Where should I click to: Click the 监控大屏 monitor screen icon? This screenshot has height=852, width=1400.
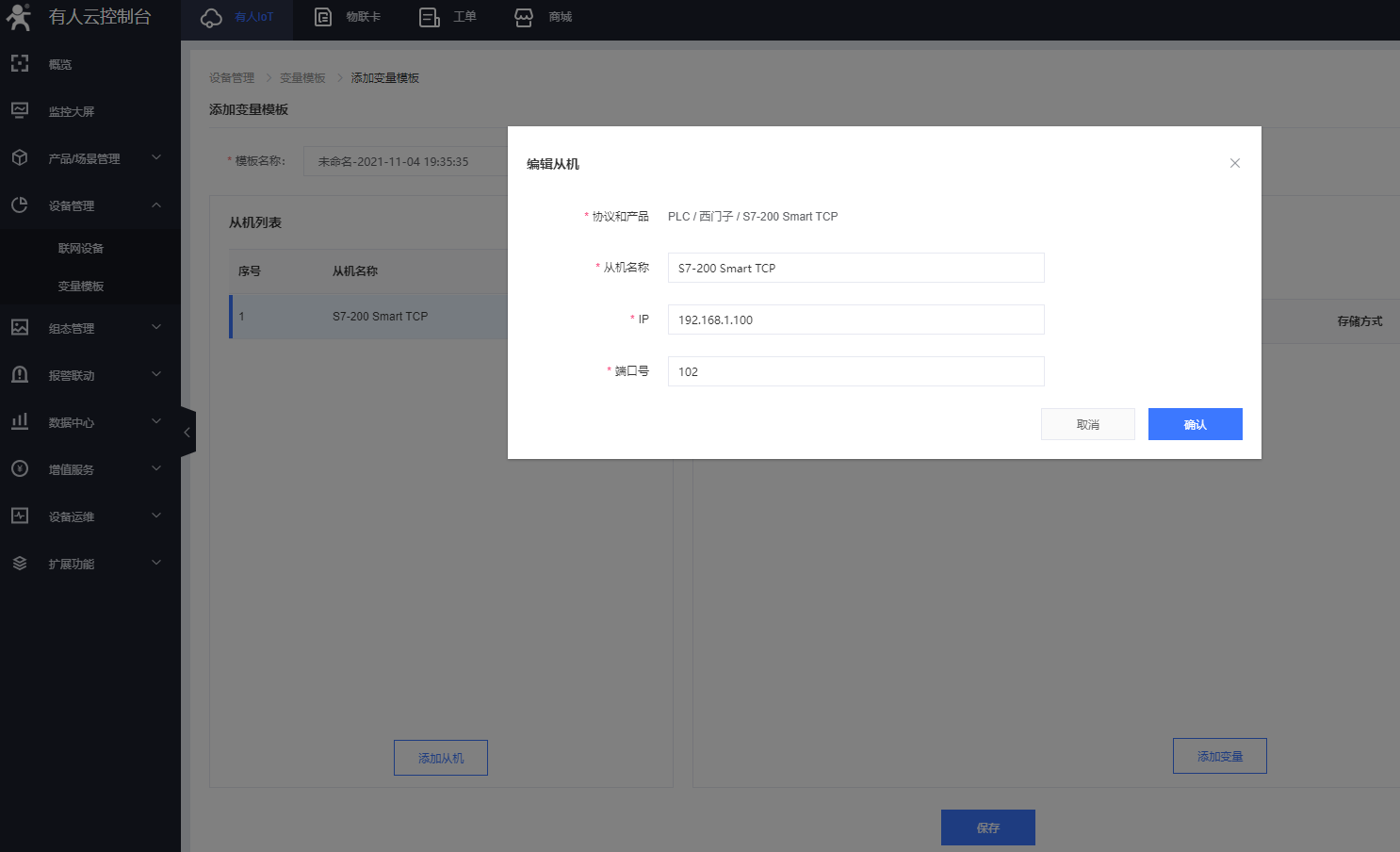20,111
